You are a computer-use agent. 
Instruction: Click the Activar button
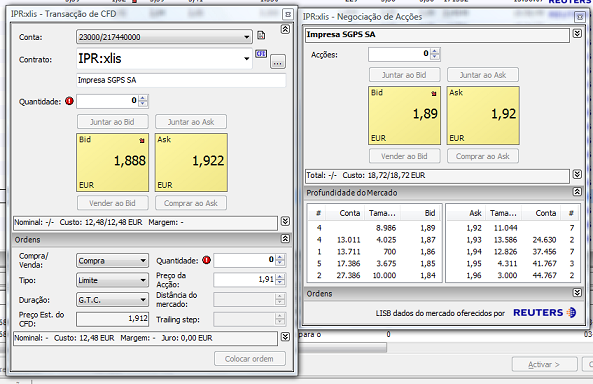[545, 364]
